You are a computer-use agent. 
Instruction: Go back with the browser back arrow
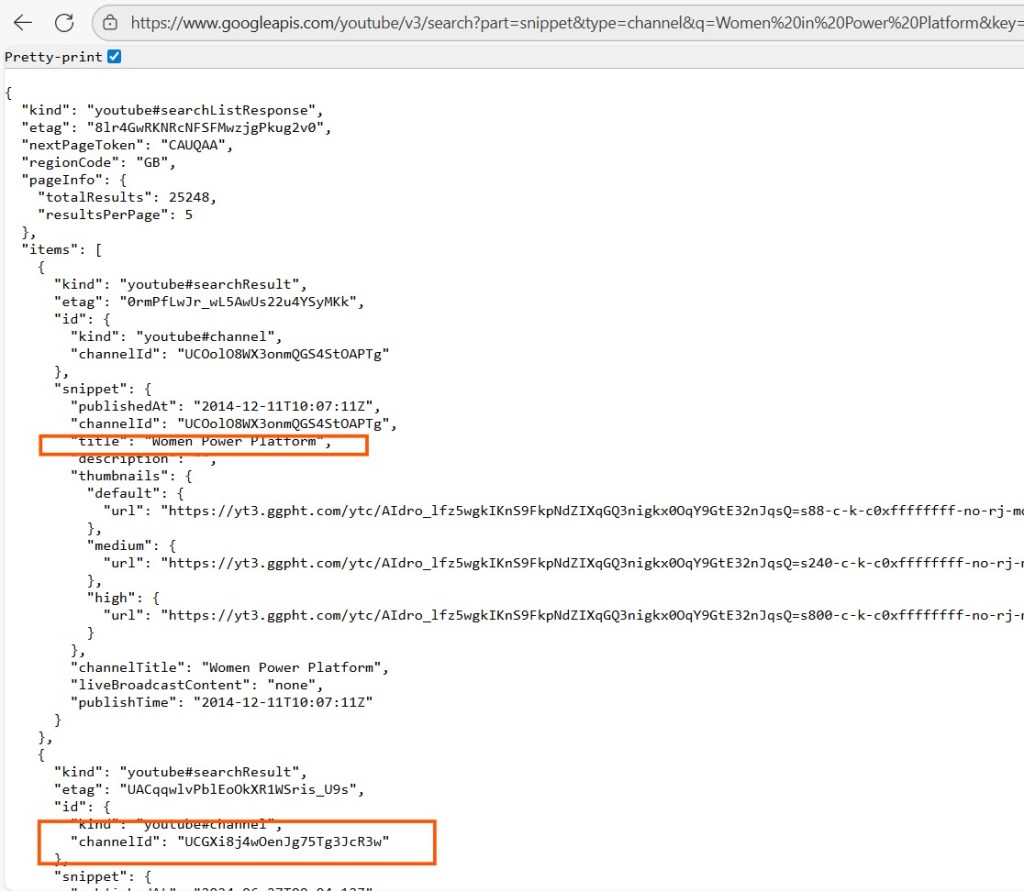click(22, 22)
